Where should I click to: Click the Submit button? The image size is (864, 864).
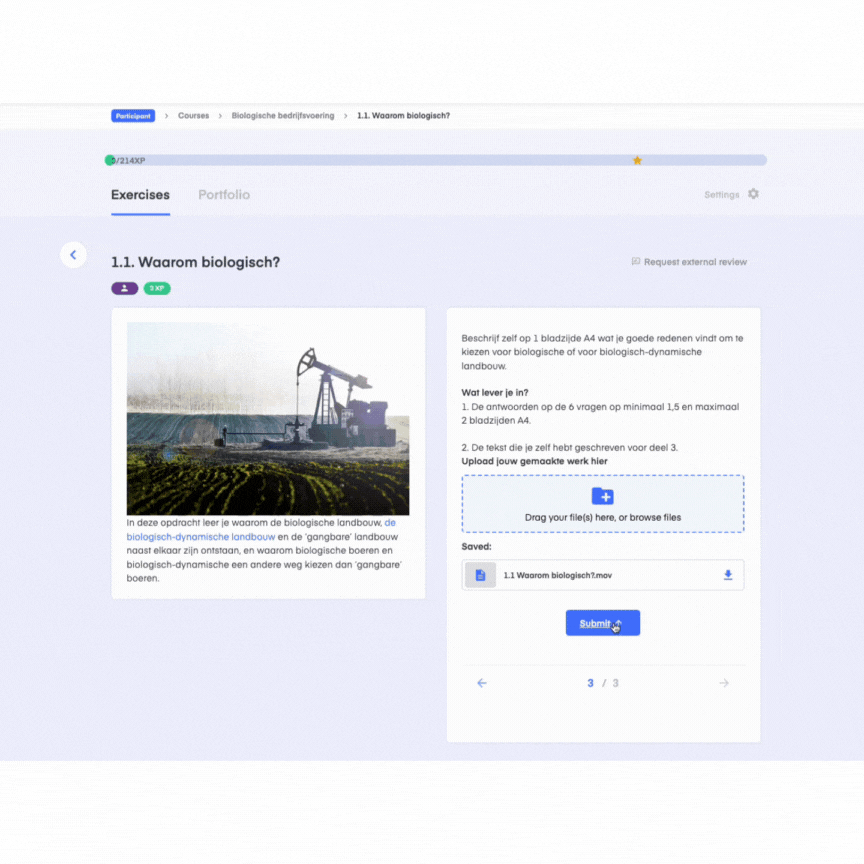pyautogui.click(x=603, y=623)
